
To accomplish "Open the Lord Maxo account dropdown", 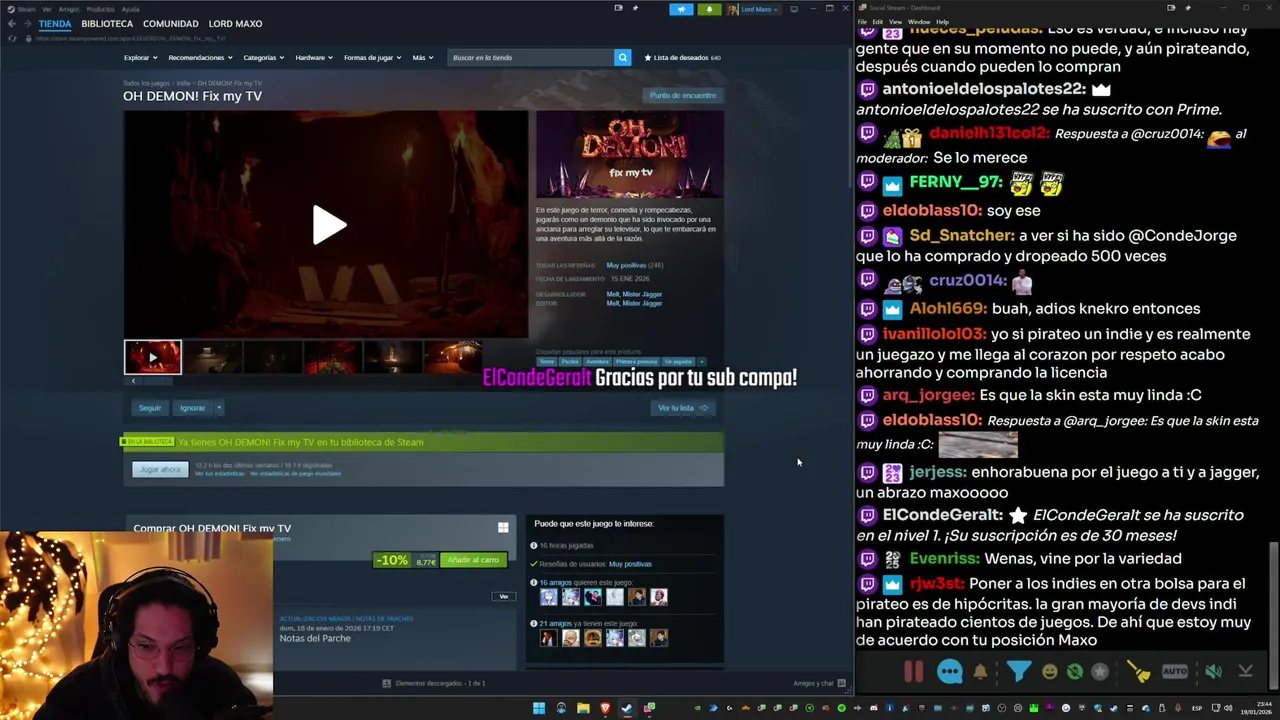I will click(x=753, y=9).
